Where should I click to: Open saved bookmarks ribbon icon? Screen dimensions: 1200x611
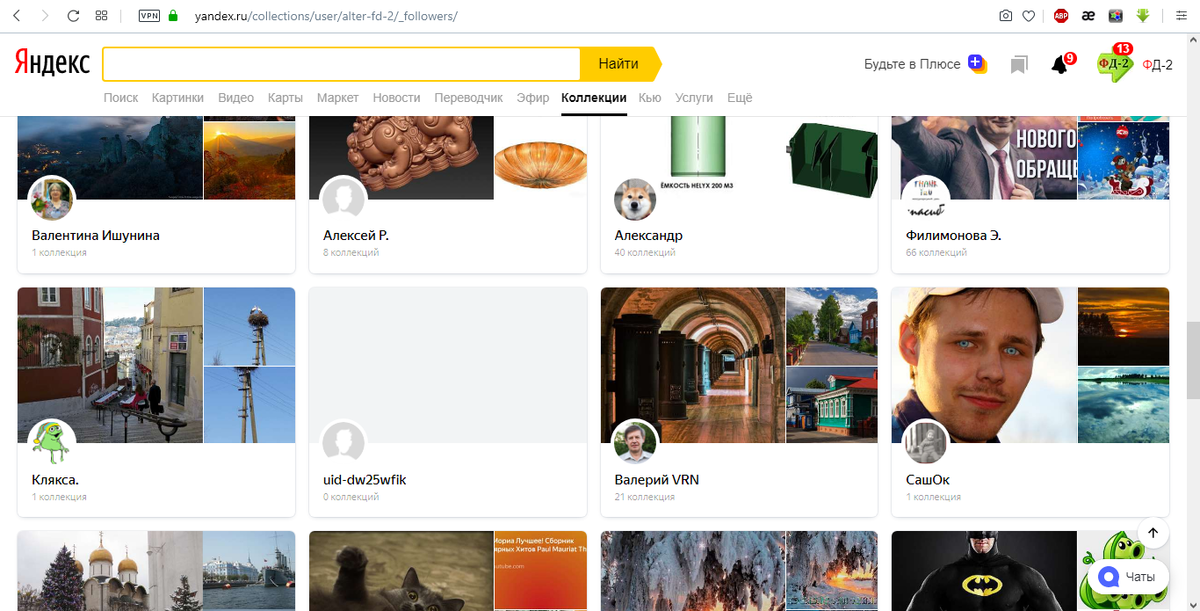tap(1019, 65)
